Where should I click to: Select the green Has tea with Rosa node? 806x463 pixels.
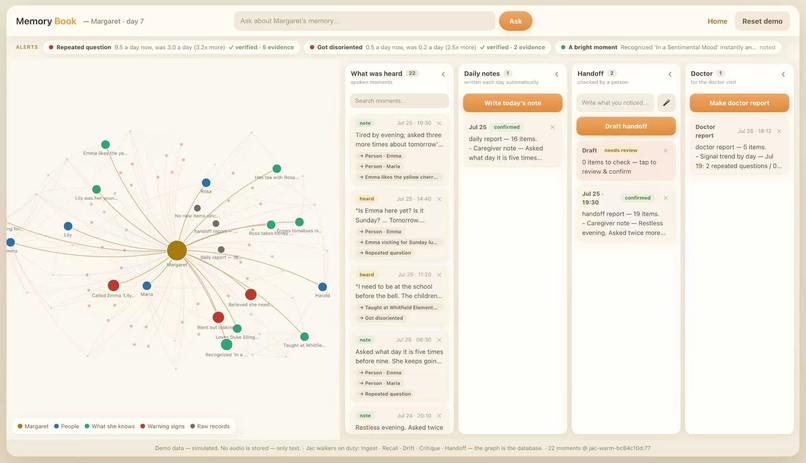tap(277, 169)
